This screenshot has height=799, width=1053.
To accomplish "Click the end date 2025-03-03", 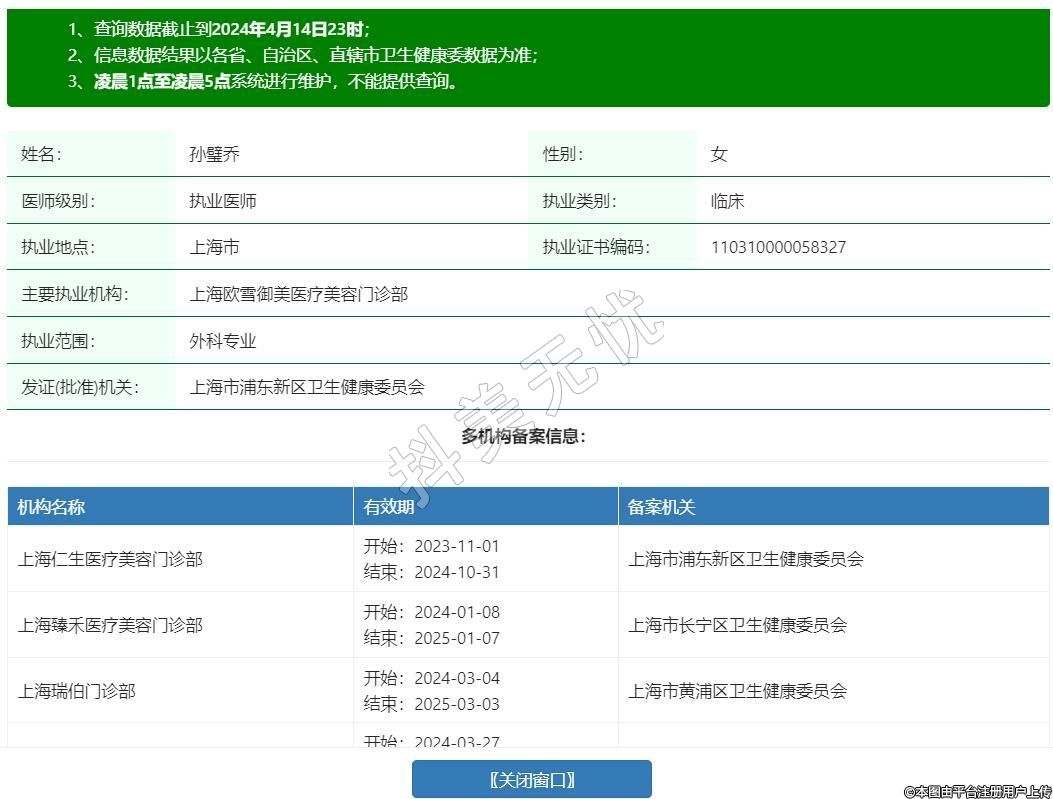I will point(456,704).
